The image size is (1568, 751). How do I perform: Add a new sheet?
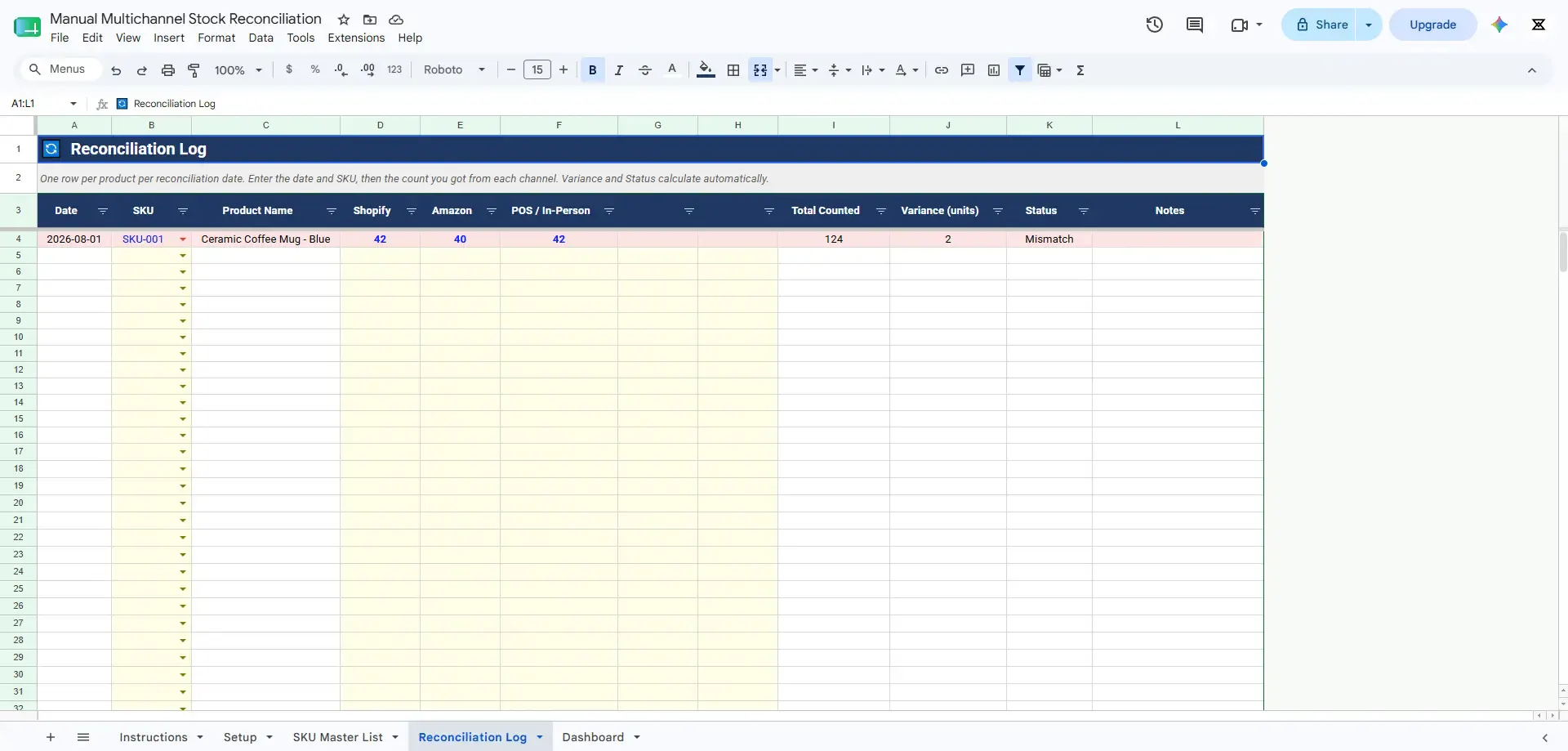(51, 737)
